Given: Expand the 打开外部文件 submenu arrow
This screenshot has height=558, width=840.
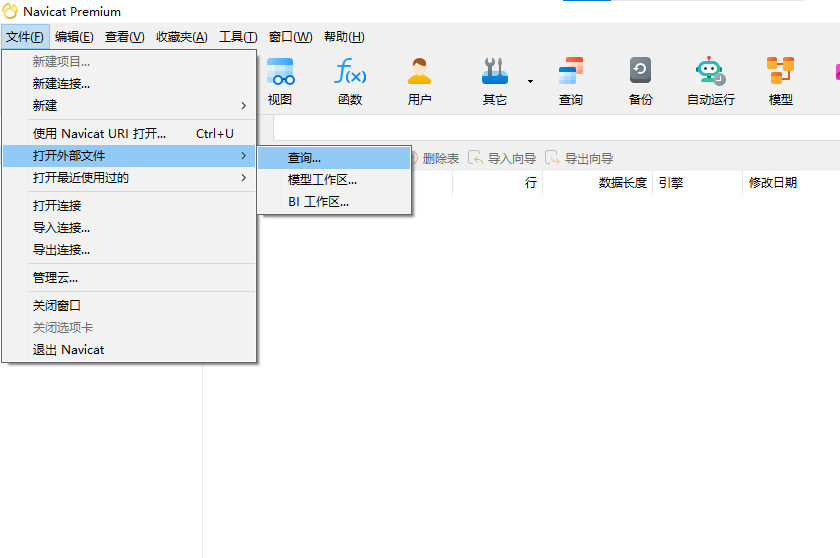Looking at the screenshot, I should point(244,155).
